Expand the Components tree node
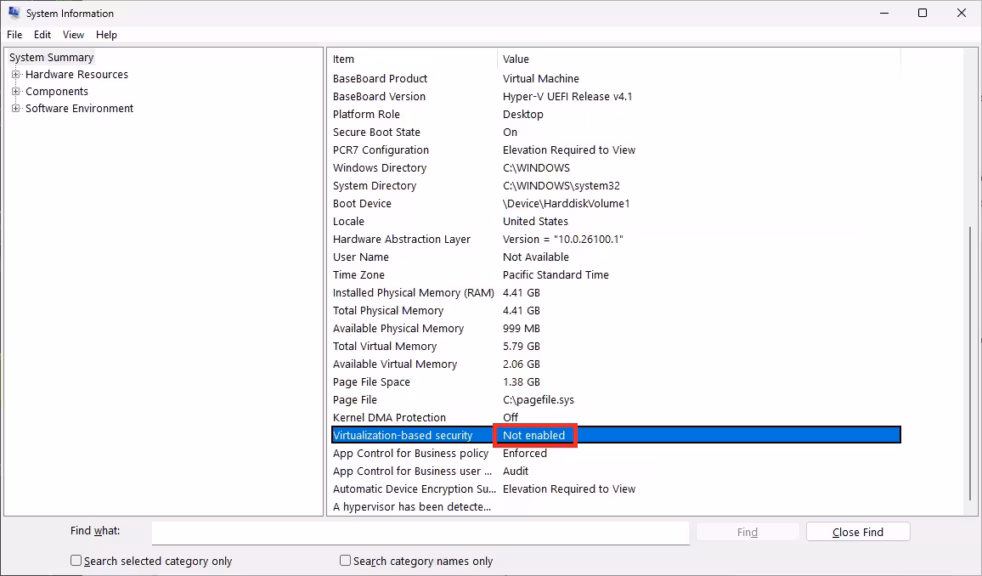The width and height of the screenshot is (982, 576). click(x=14, y=91)
